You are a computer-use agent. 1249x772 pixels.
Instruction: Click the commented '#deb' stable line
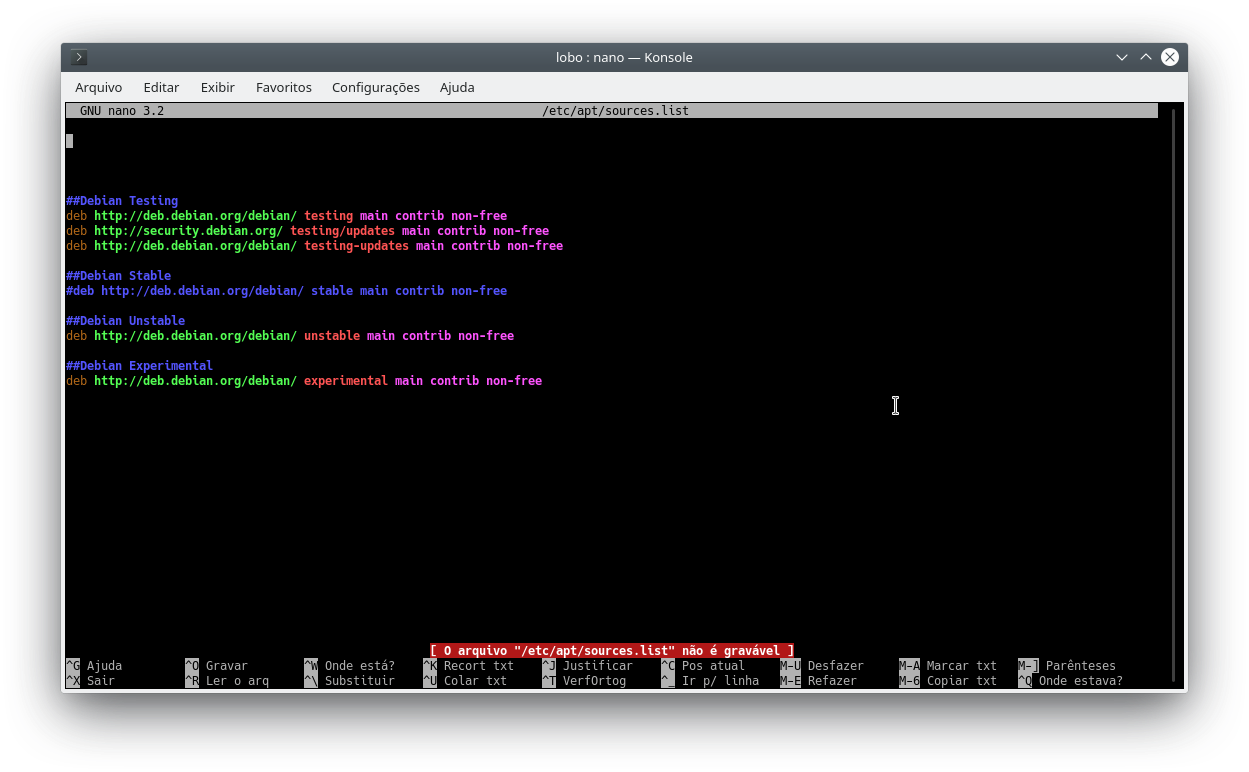(x=286, y=291)
